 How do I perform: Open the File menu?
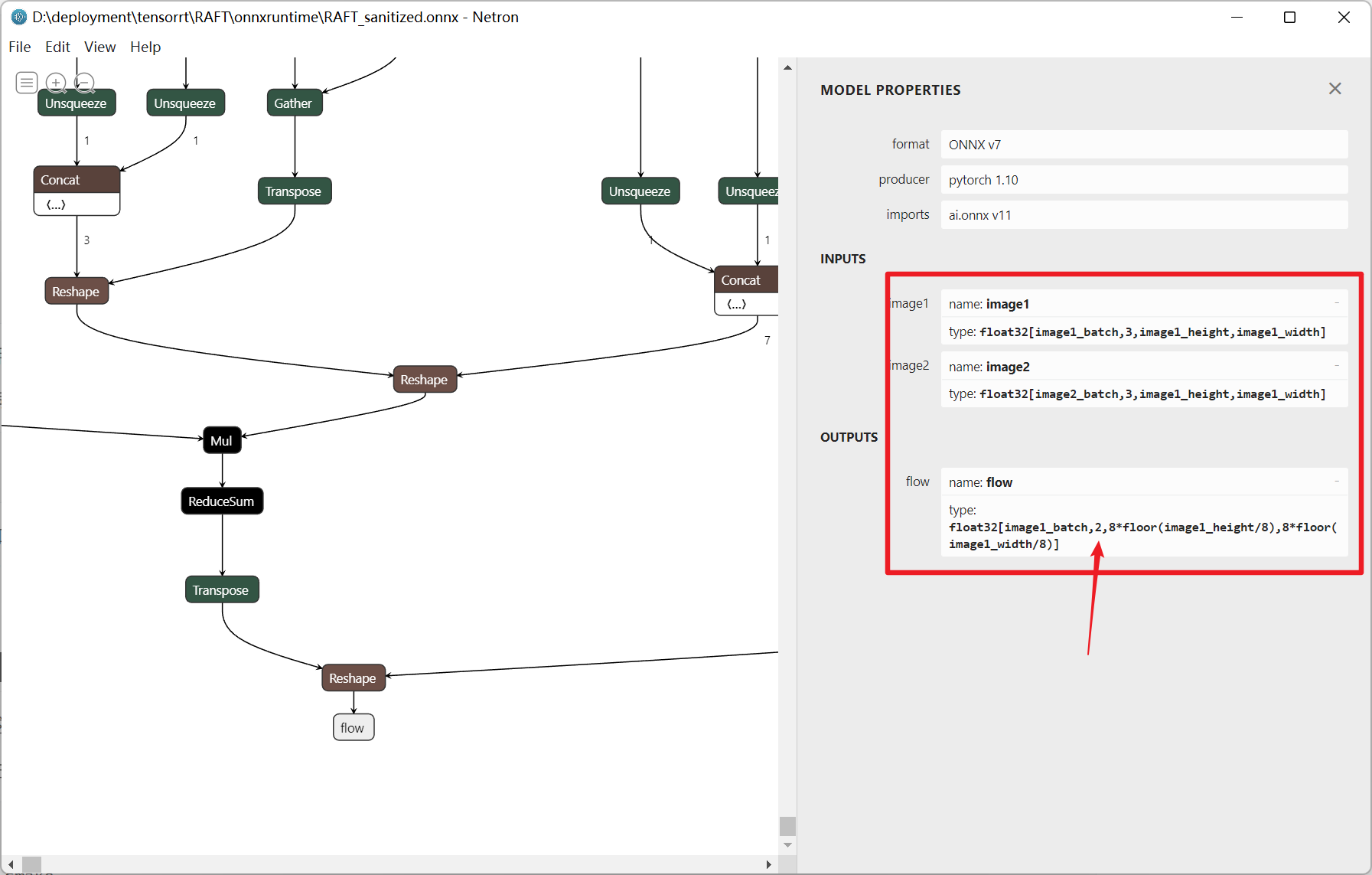(x=20, y=47)
